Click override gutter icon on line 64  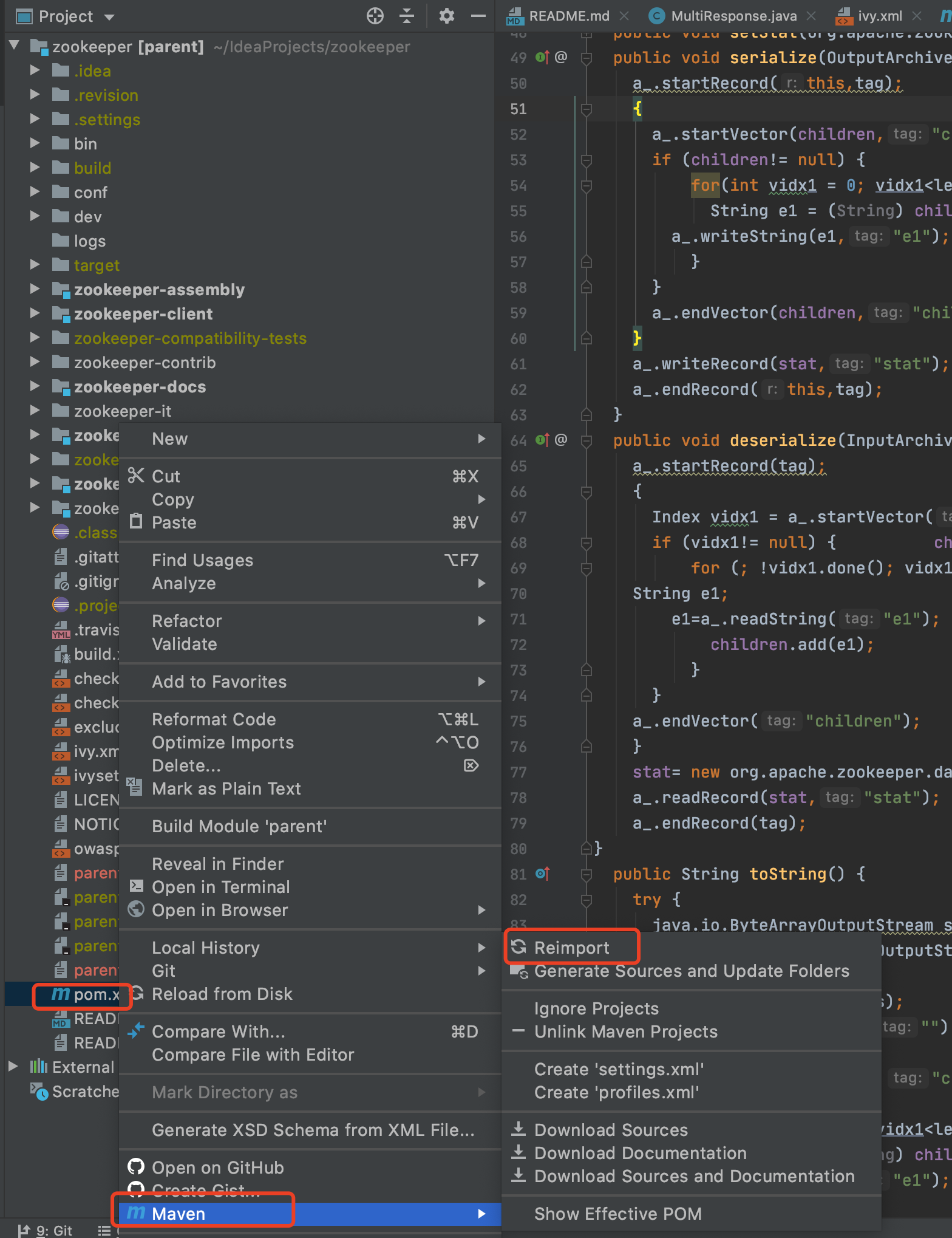click(542, 440)
